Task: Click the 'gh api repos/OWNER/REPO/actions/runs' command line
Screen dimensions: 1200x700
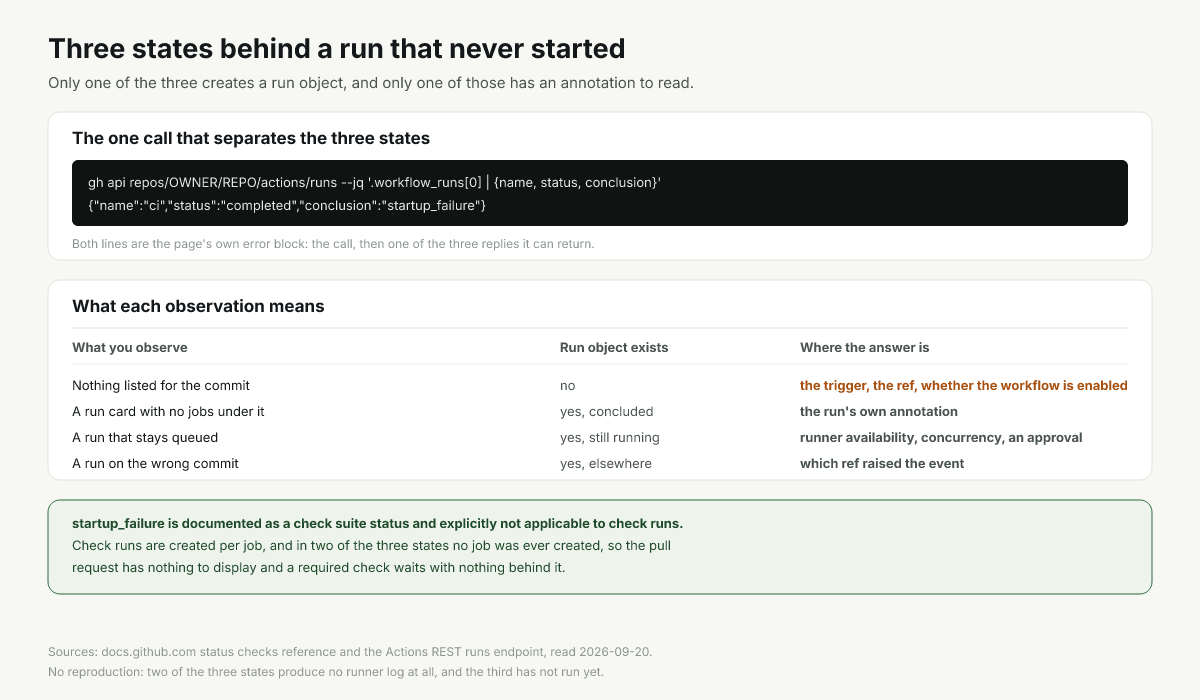Action: click(374, 183)
